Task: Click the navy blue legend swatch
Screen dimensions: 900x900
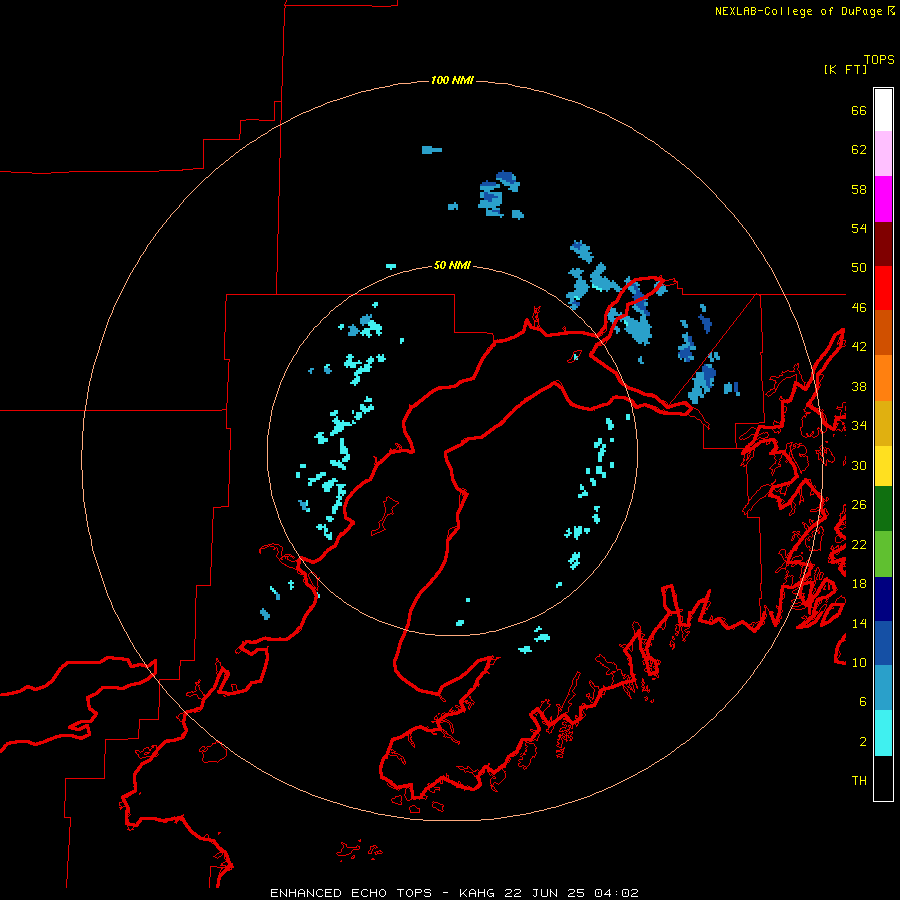Action: pyautogui.click(x=883, y=599)
